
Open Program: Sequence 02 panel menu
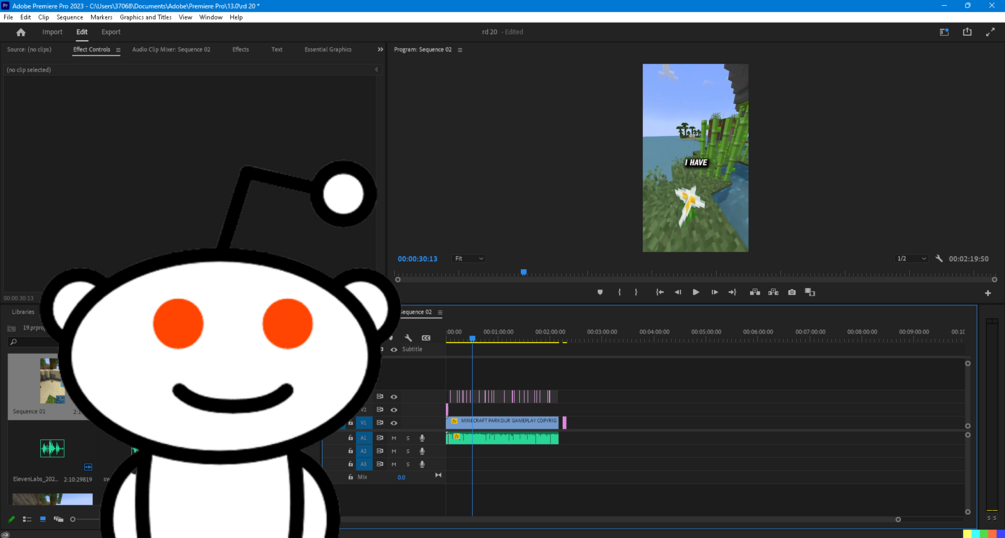click(460, 50)
